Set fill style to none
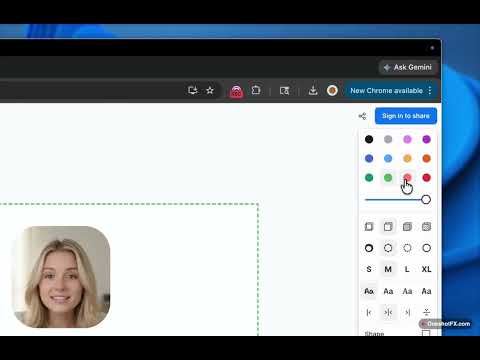This screenshot has width=480, height=360. 369,227
